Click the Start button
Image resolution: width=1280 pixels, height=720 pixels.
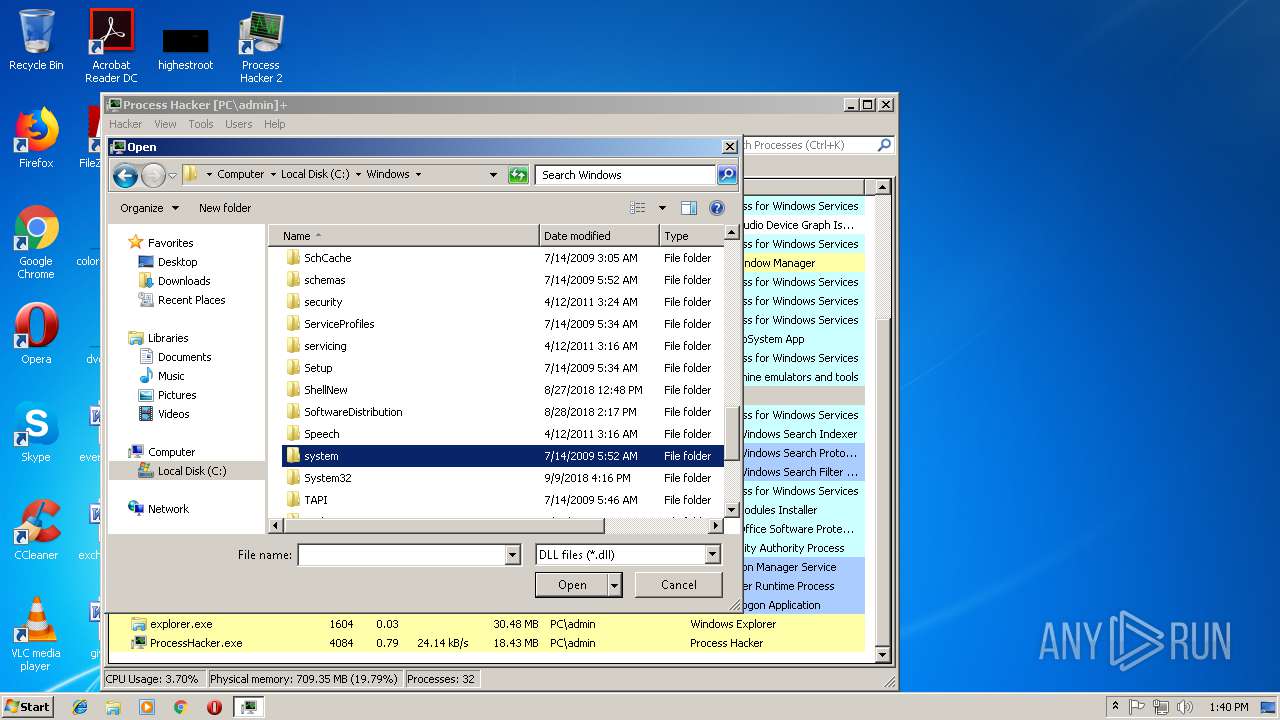[x=28, y=707]
